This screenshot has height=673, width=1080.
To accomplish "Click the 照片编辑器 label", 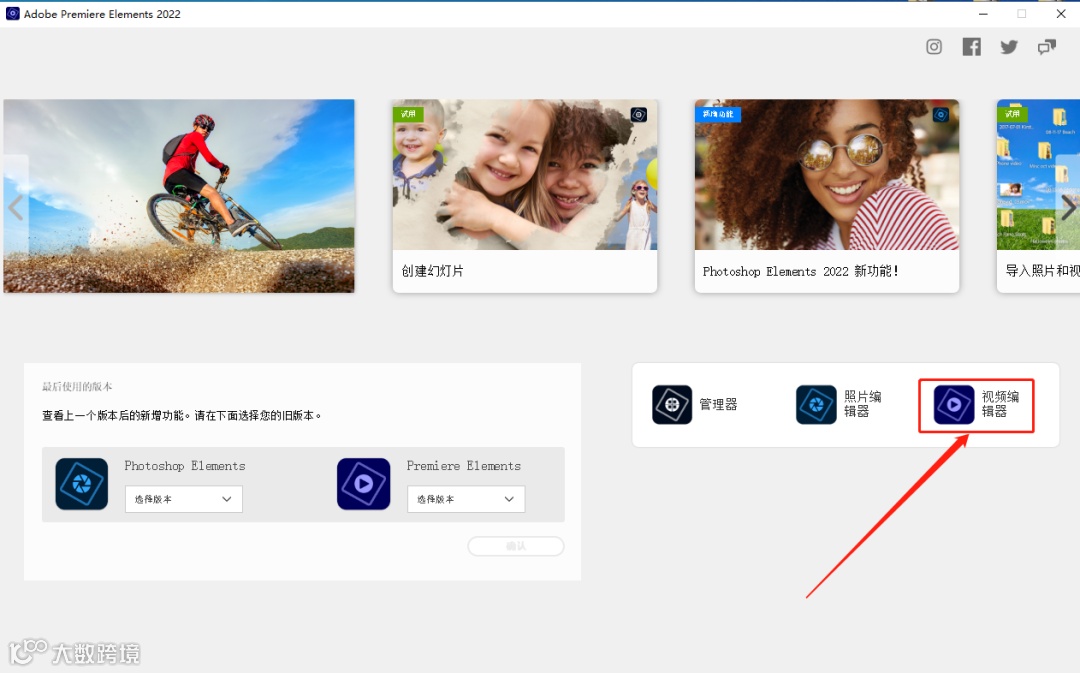I will (x=862, y=404).
